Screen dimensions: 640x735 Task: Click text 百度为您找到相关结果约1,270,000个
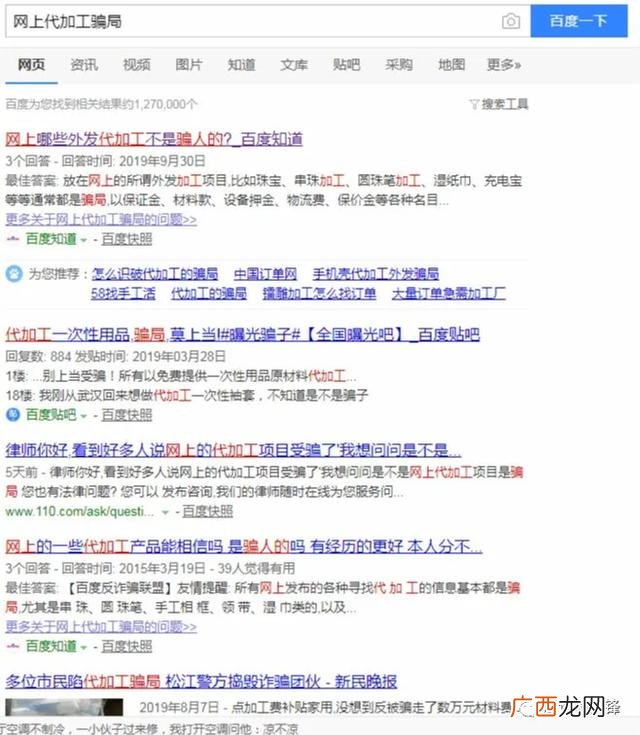tap(101, 104)
